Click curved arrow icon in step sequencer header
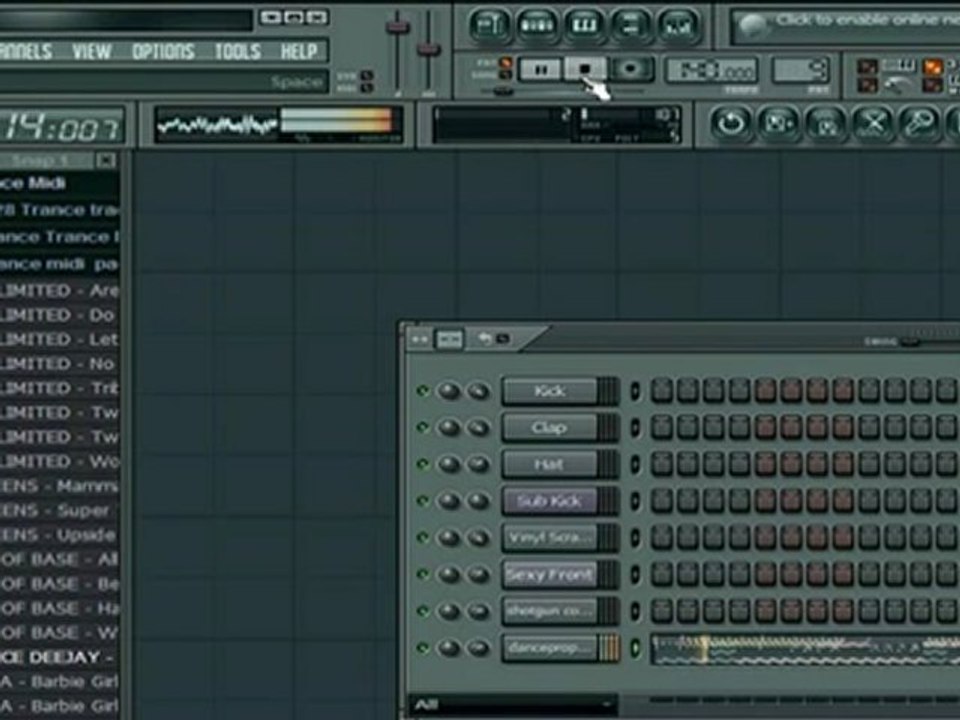The height and width of the screenshot is (720, 960). click(x=485, y=339)
